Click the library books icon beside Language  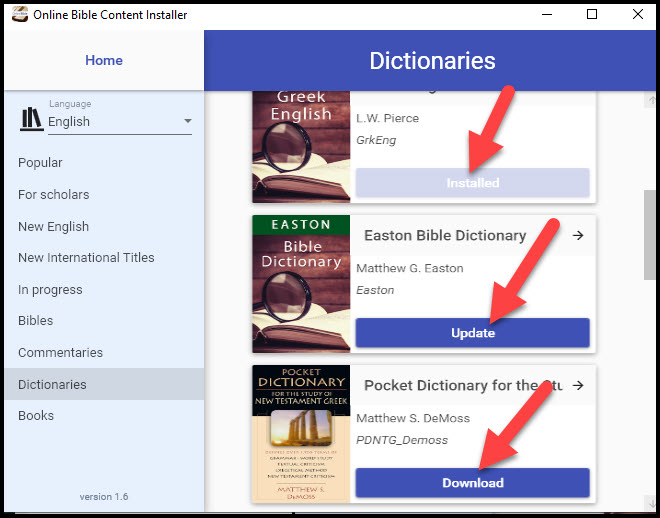[32, 119]
